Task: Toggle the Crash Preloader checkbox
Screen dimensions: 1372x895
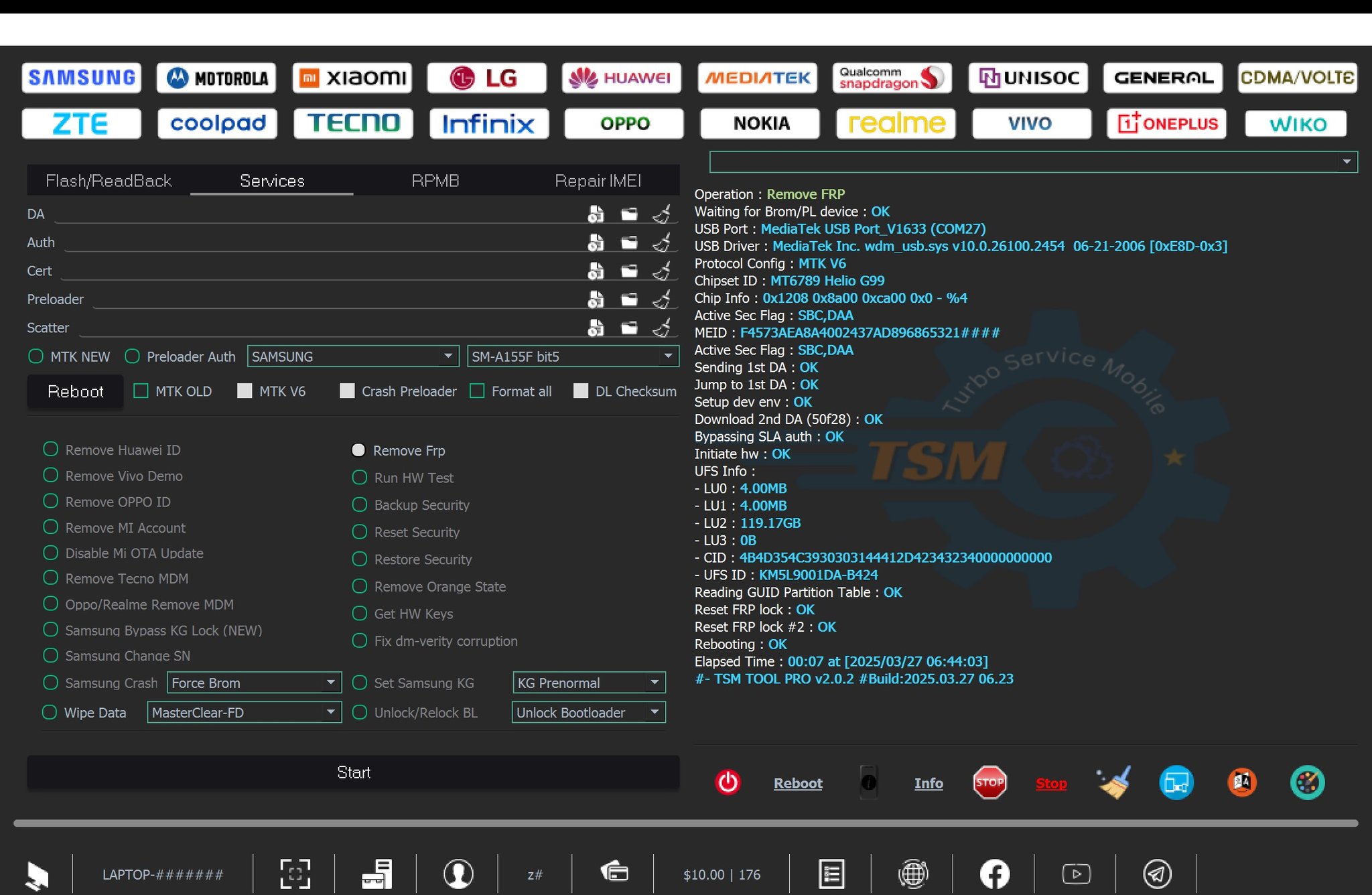Action: point(347,391)
